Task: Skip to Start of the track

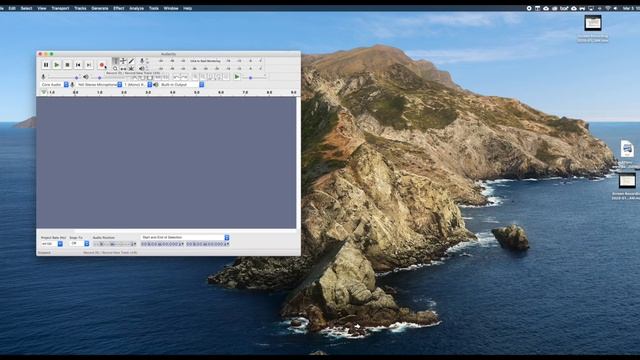Action: click(x=78, y=65)
